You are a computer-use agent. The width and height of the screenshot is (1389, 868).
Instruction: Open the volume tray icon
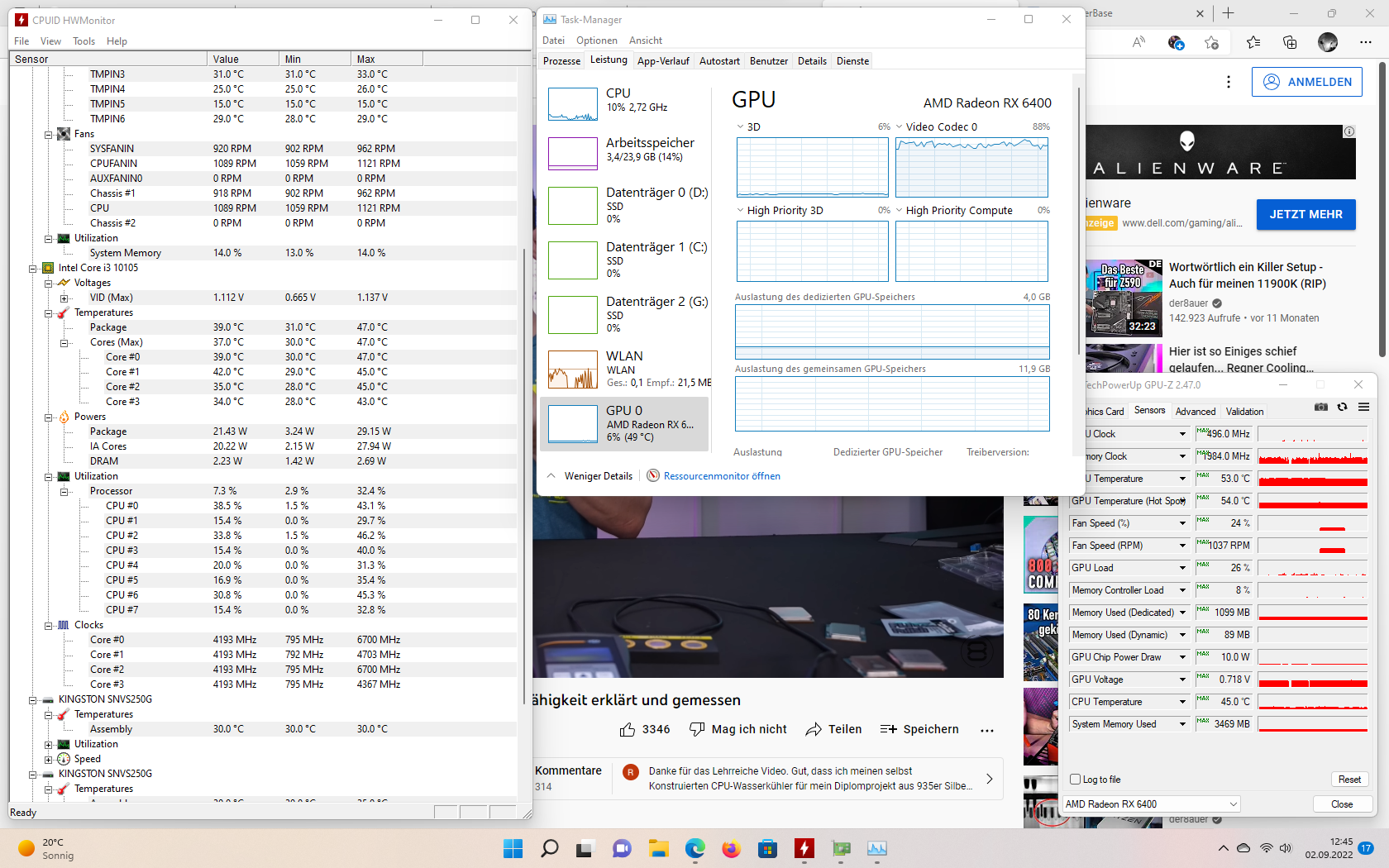coord(1286,848)
